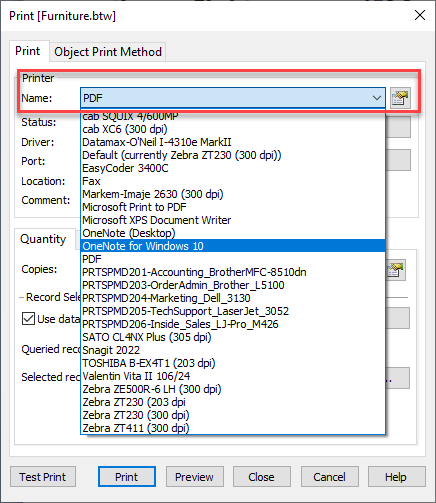The width and height of the screenshot is (436, 503).
Task: Choose Zebra ZT230 (203 dpi entry
Action: click(233, 402)
